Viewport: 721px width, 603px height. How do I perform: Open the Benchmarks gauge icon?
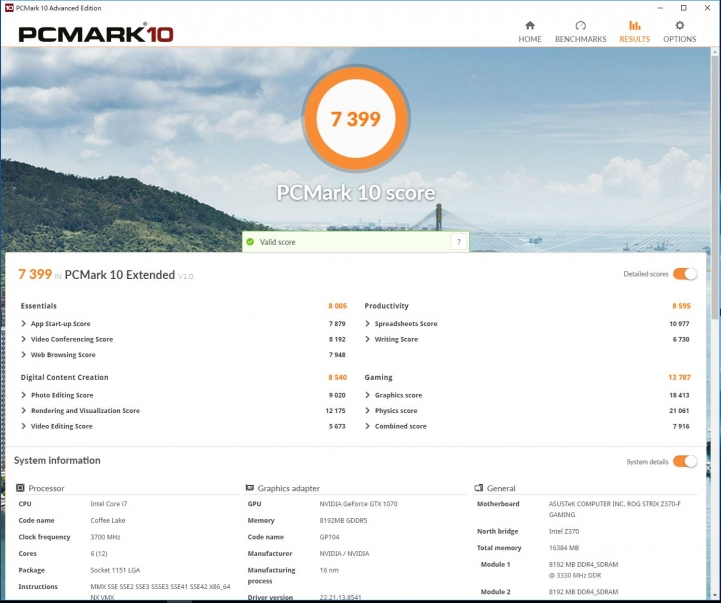[580, 25]
